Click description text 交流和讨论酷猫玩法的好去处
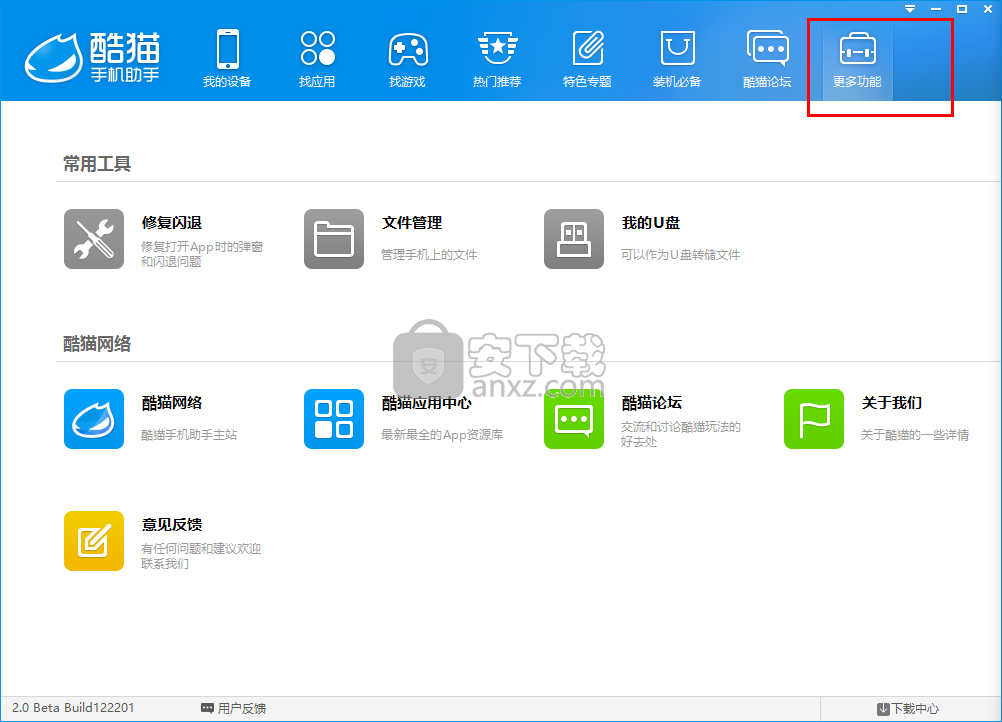 point(681,434)
